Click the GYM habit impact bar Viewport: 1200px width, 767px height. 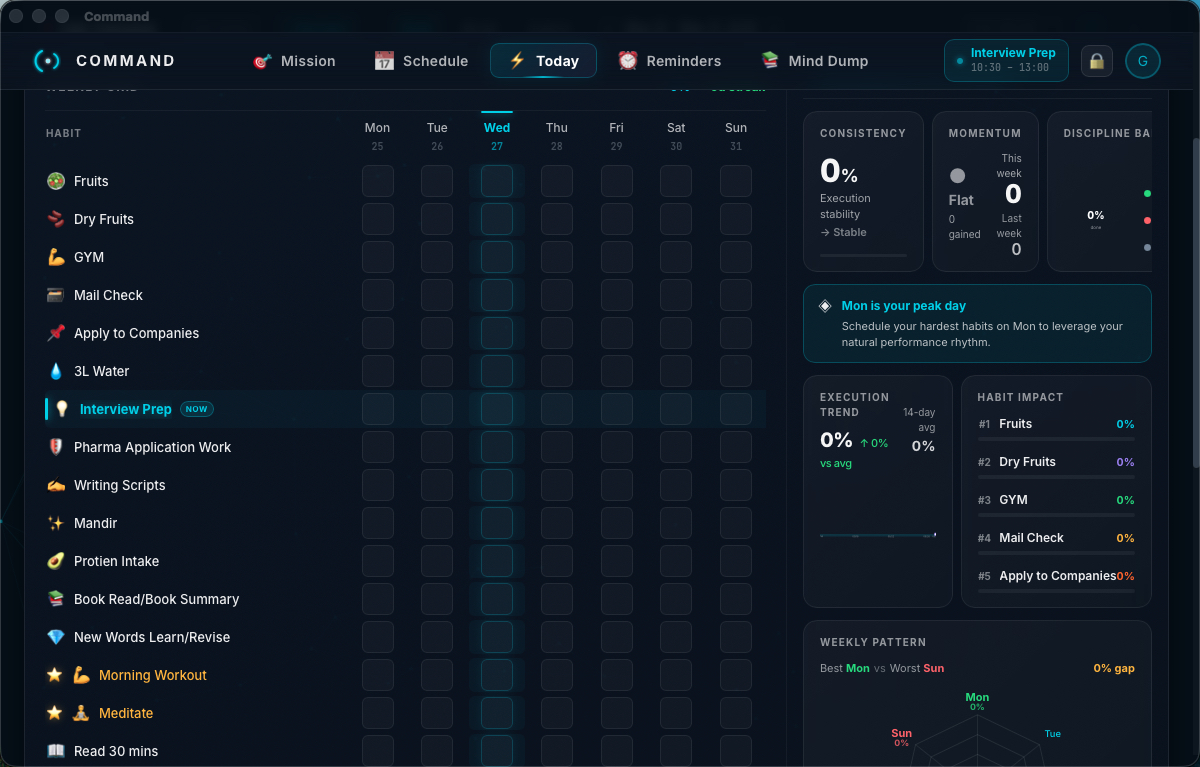pos(1056,515)
